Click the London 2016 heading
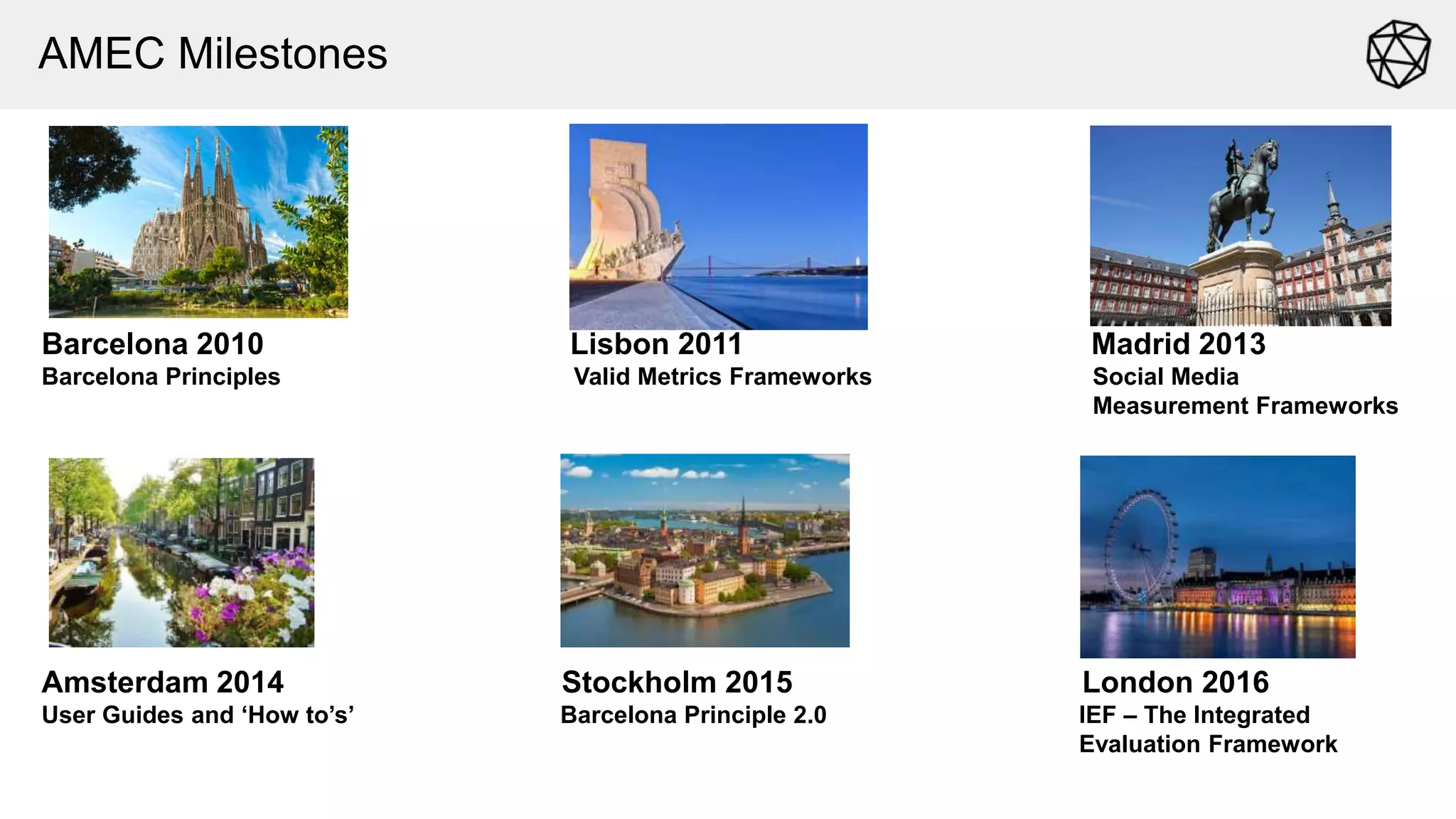 (x=1175, y=682)
